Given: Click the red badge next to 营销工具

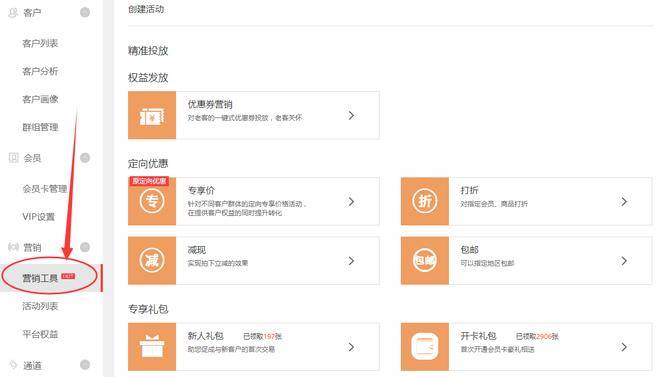Looking at the screenshot, I should [68, 276].
